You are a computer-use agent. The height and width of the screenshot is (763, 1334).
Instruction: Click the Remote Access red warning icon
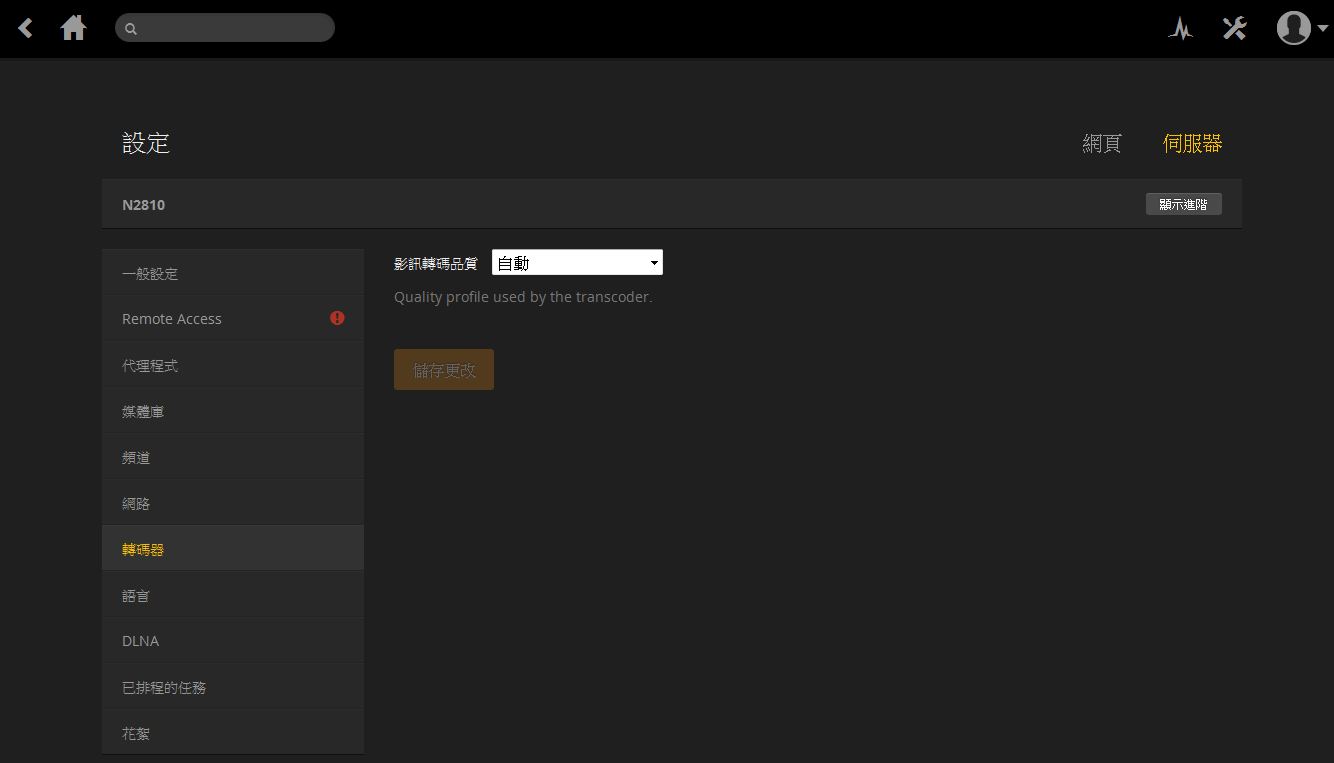337,318
